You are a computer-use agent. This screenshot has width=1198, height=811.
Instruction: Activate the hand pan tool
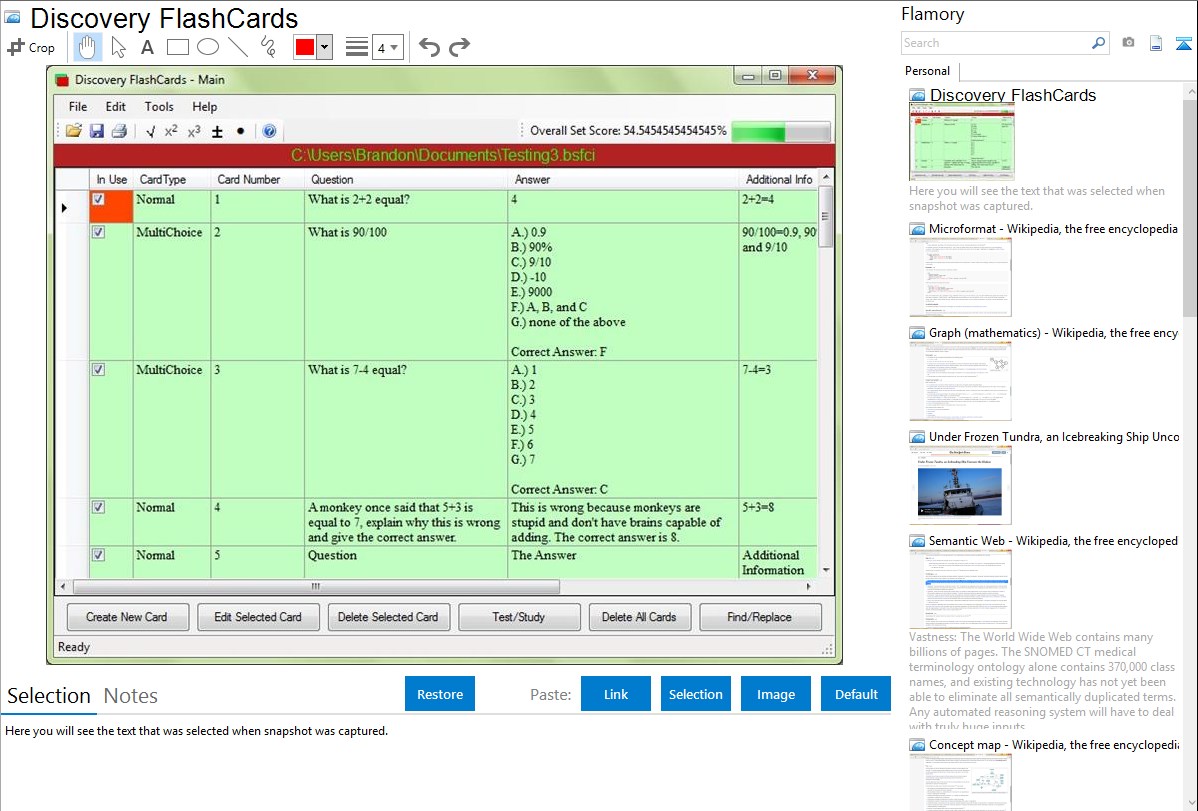tap(87, 47)
